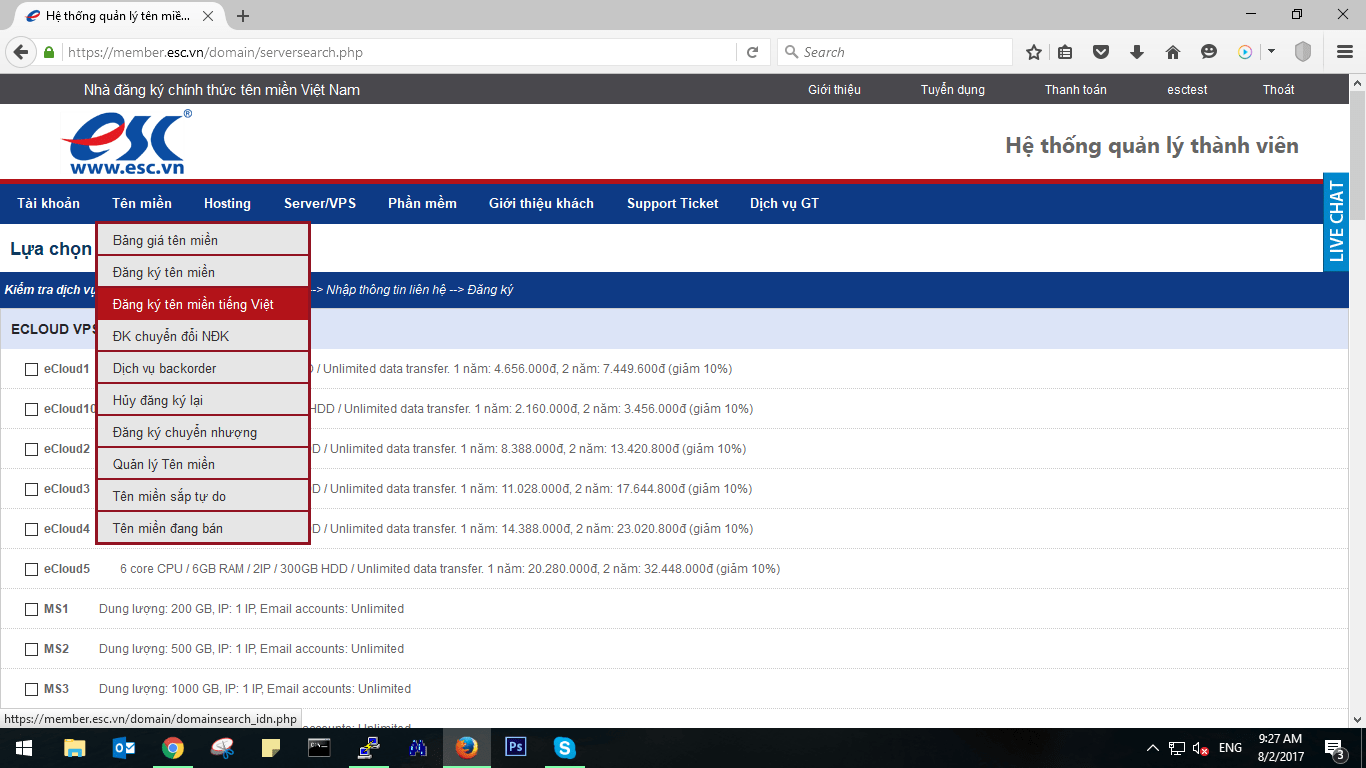Go to Firefox home page icon

point(1173,52)
